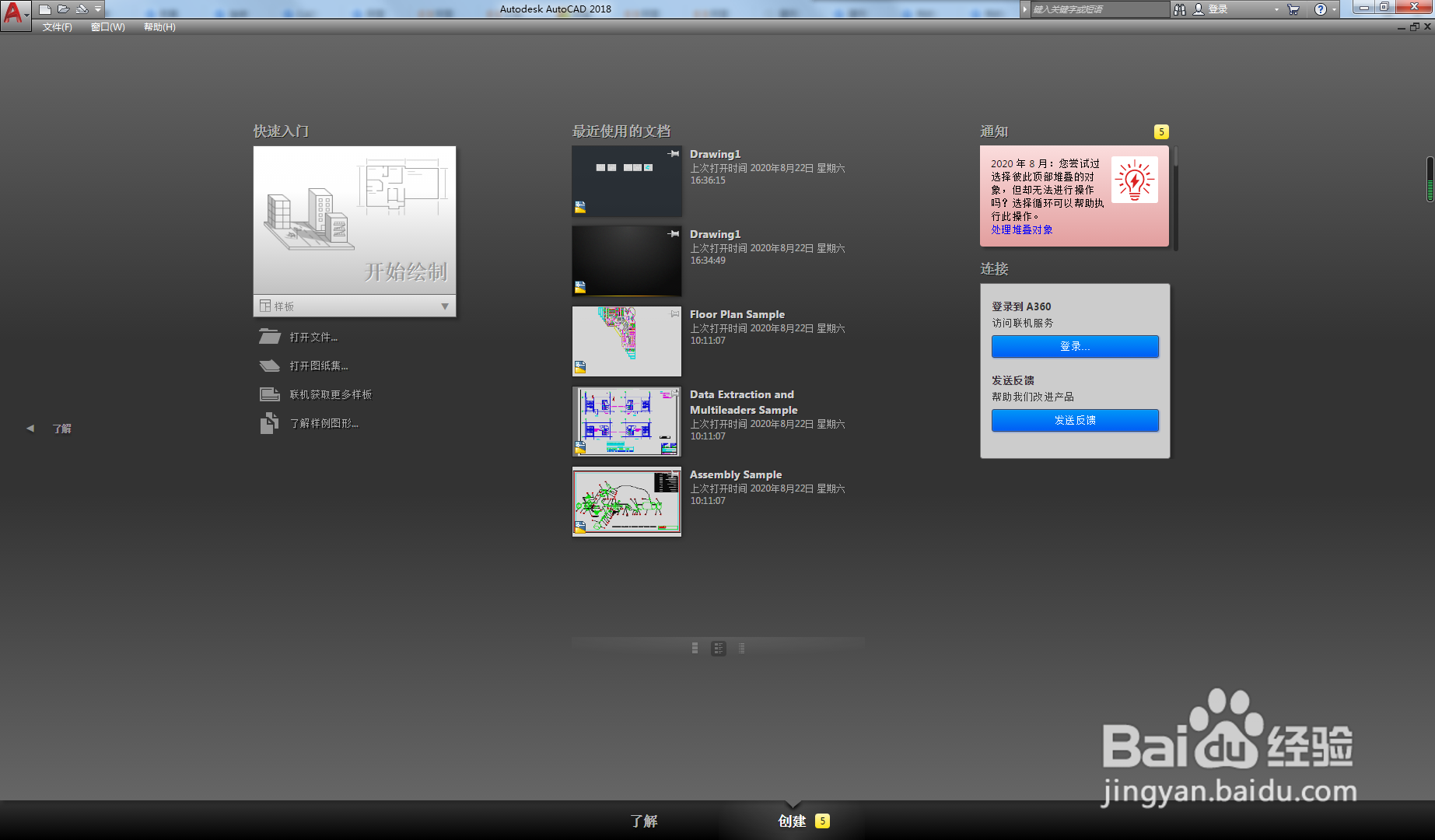The height and width of the screenshot is (840, 1435).
Task: Click the 联机获取更多样板 link
Action: click(x=331, y=394)
